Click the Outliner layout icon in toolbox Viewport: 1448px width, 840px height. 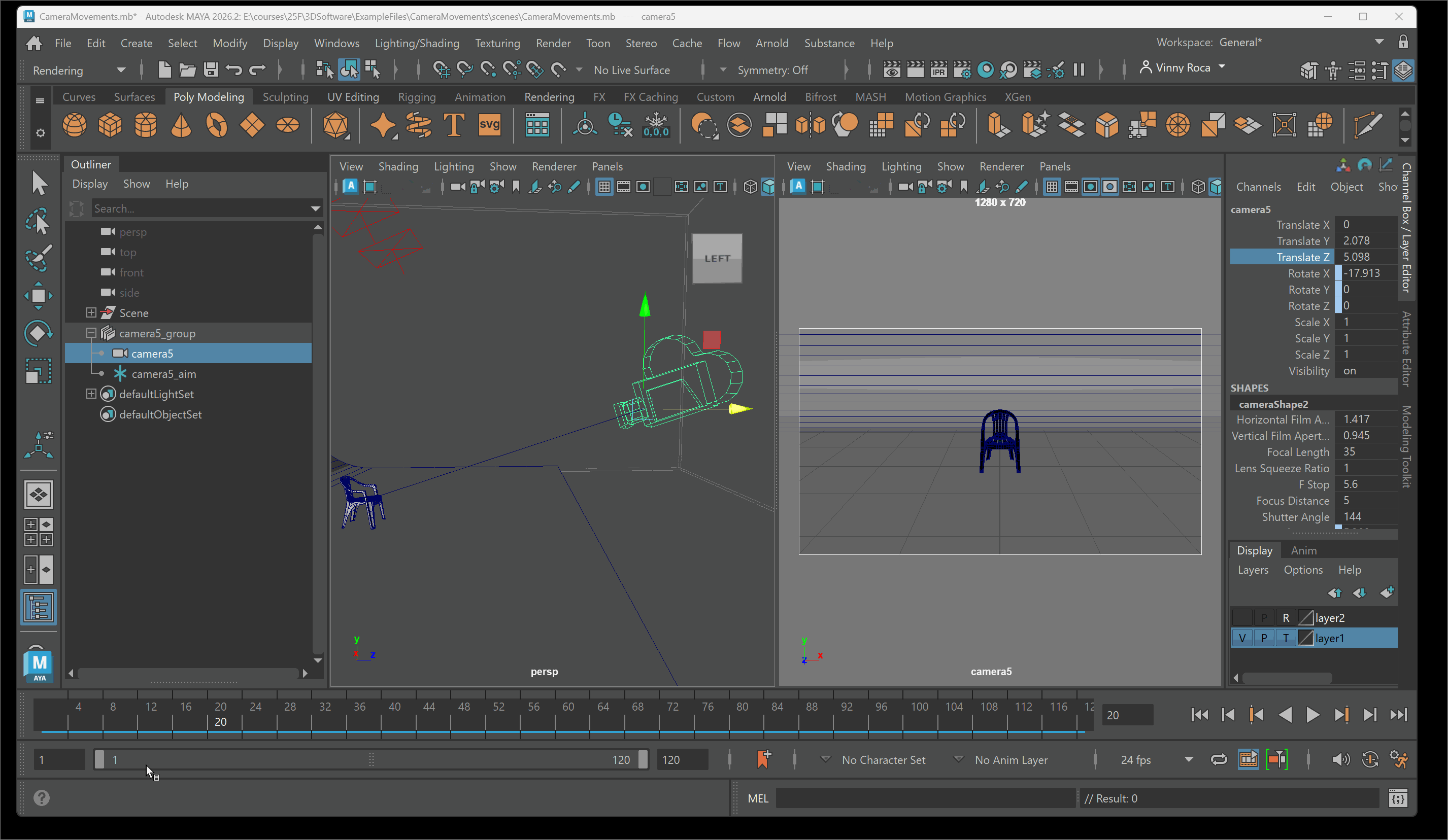point(39,607)
